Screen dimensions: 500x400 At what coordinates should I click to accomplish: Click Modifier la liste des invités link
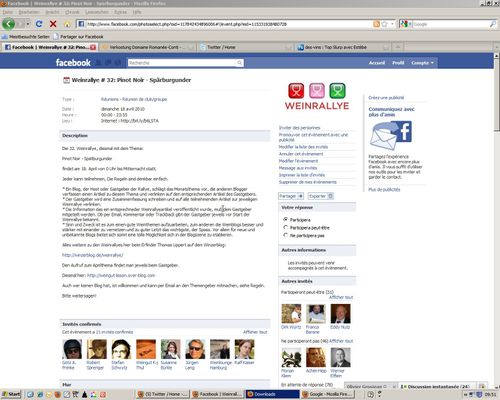[303, 147]
